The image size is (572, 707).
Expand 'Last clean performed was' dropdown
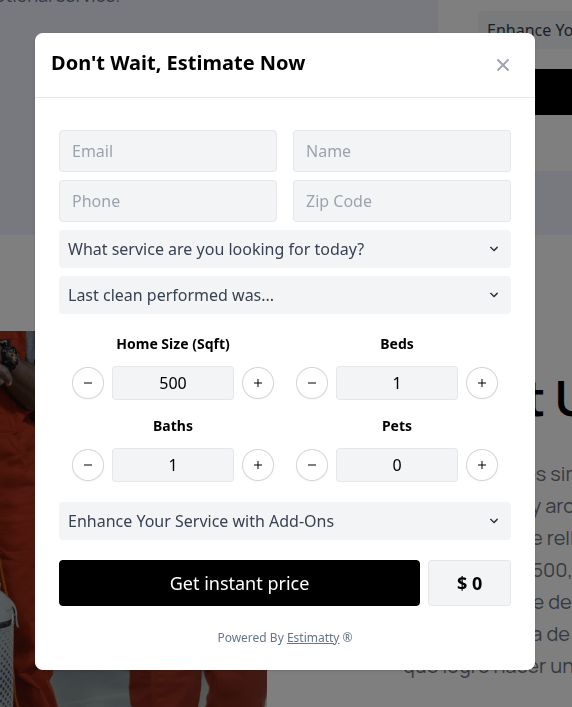(285, 295)
